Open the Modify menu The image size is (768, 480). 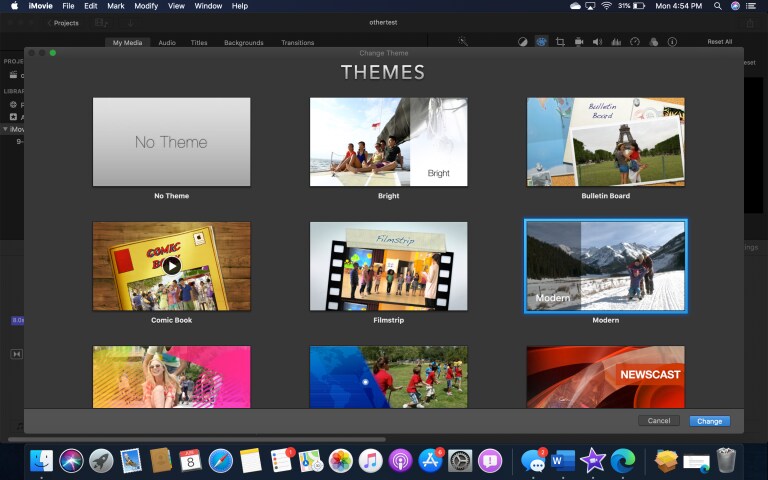click(146, 6)
